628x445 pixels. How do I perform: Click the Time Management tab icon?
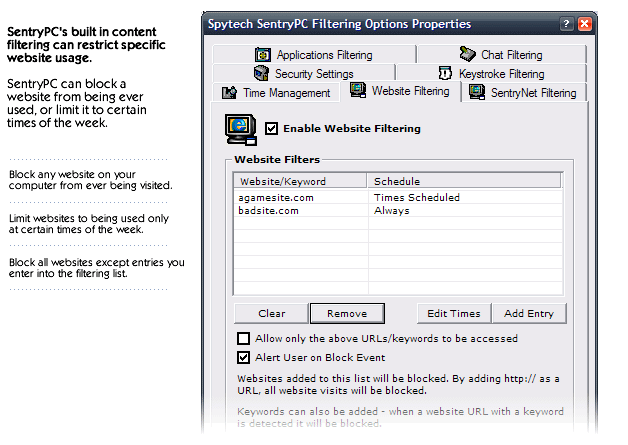pyautogui.click(x=229, y=93)
